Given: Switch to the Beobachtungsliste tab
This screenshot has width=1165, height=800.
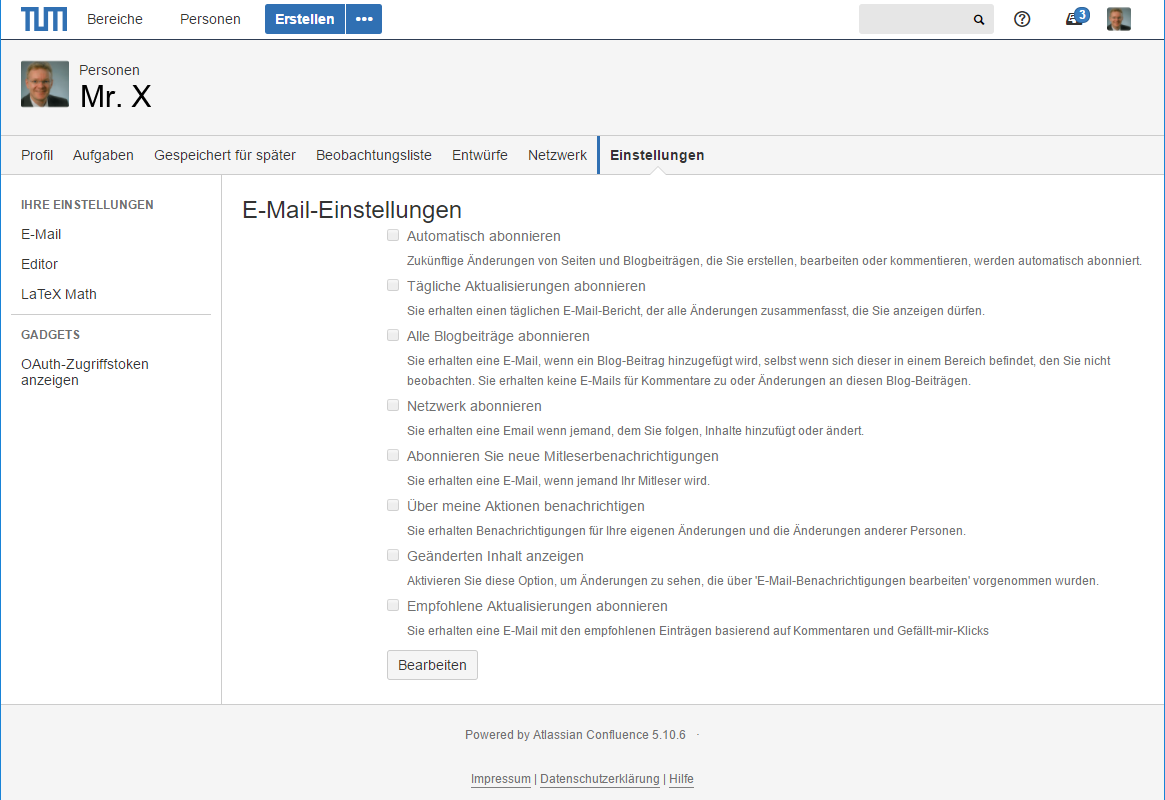Looking at the screenshot, I should [374, 155].
